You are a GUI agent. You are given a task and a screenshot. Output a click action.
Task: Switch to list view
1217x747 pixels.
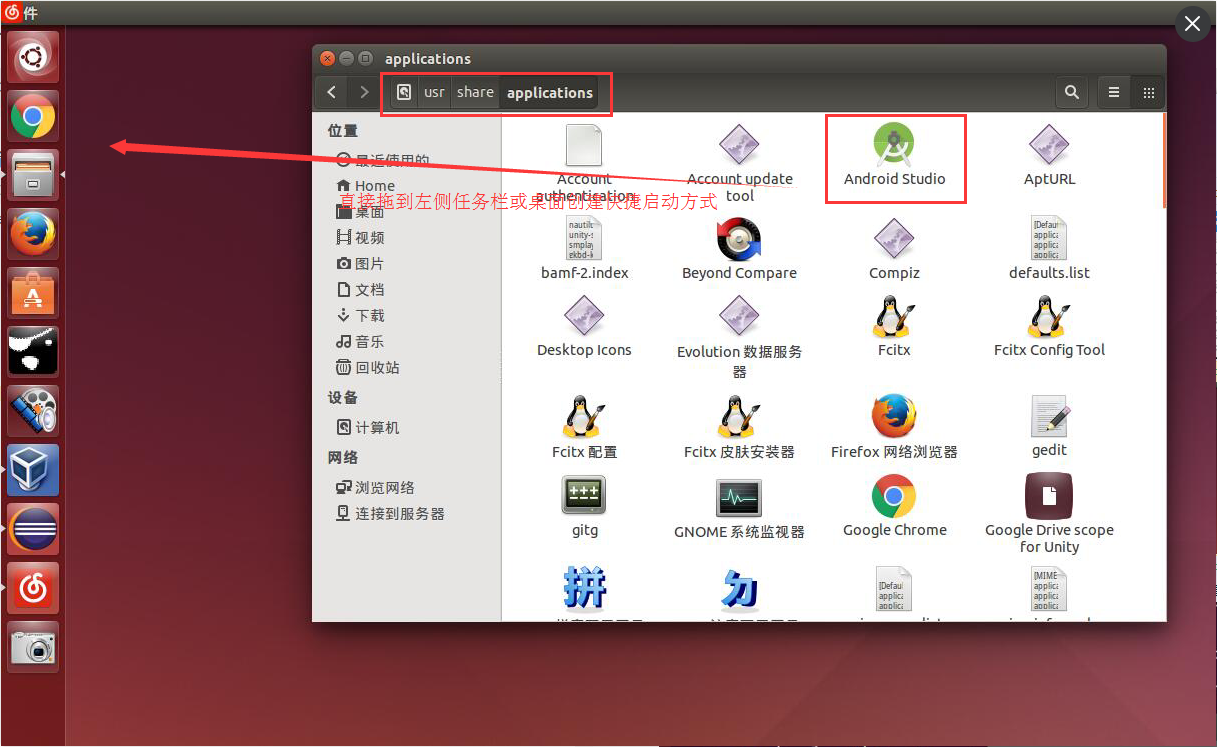[x=1114, y=93]
